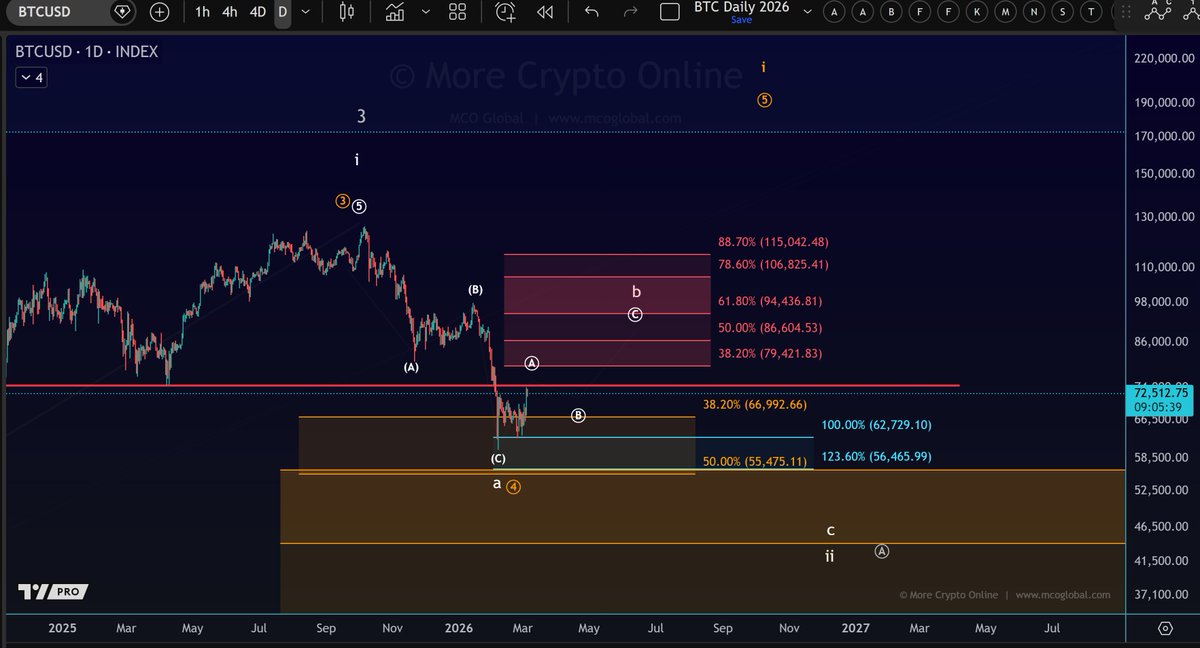Expand the time interval dropdown arrow

(306, 12)
